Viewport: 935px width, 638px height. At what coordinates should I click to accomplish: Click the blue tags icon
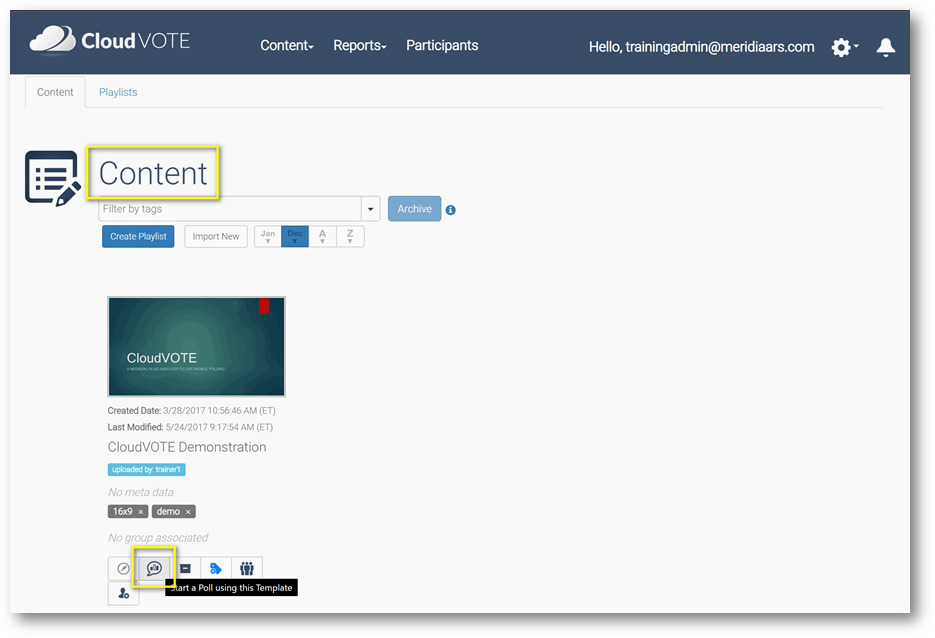[x=216, y=568]
